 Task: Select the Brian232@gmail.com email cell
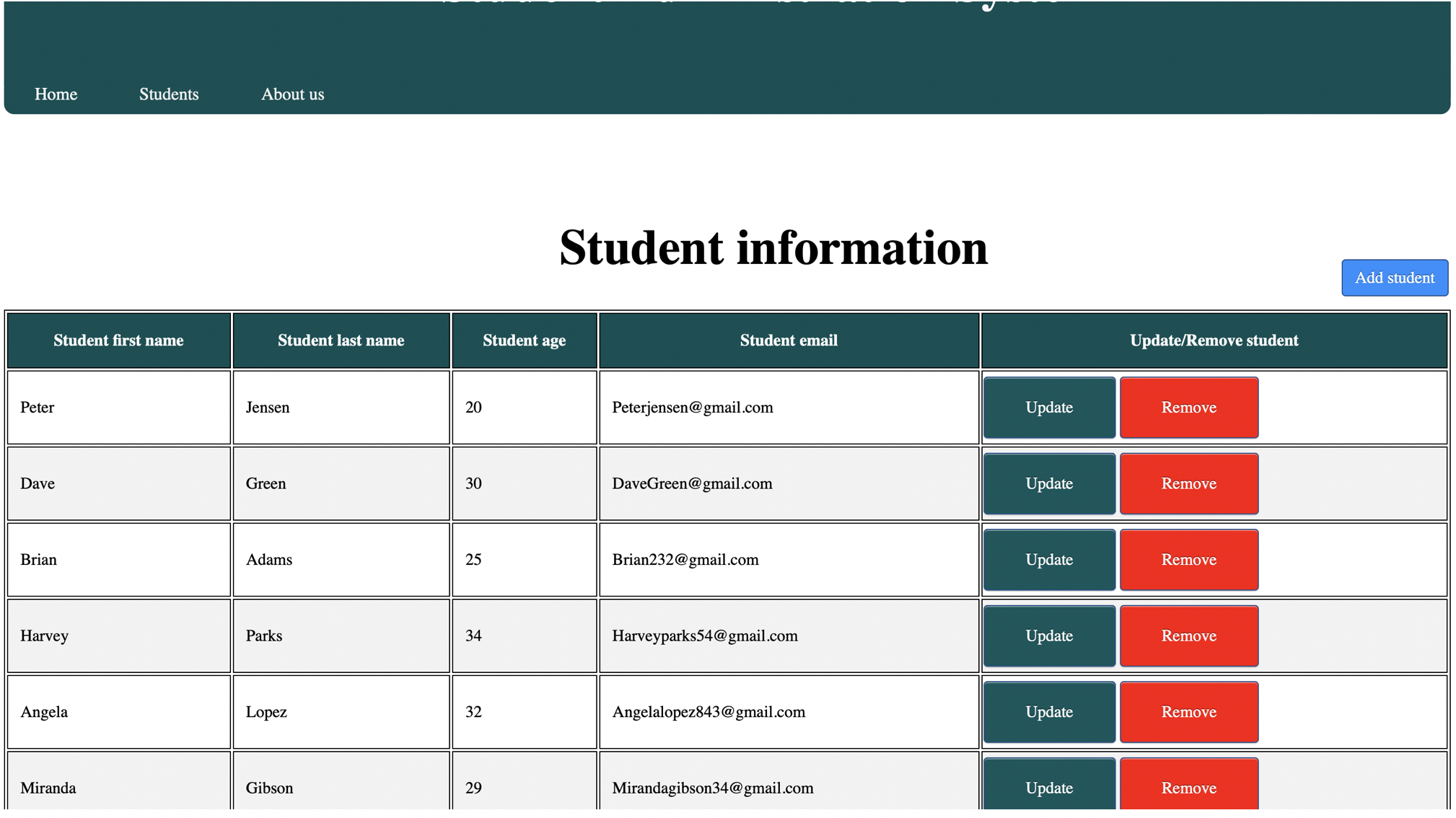[x=789, y=560]
